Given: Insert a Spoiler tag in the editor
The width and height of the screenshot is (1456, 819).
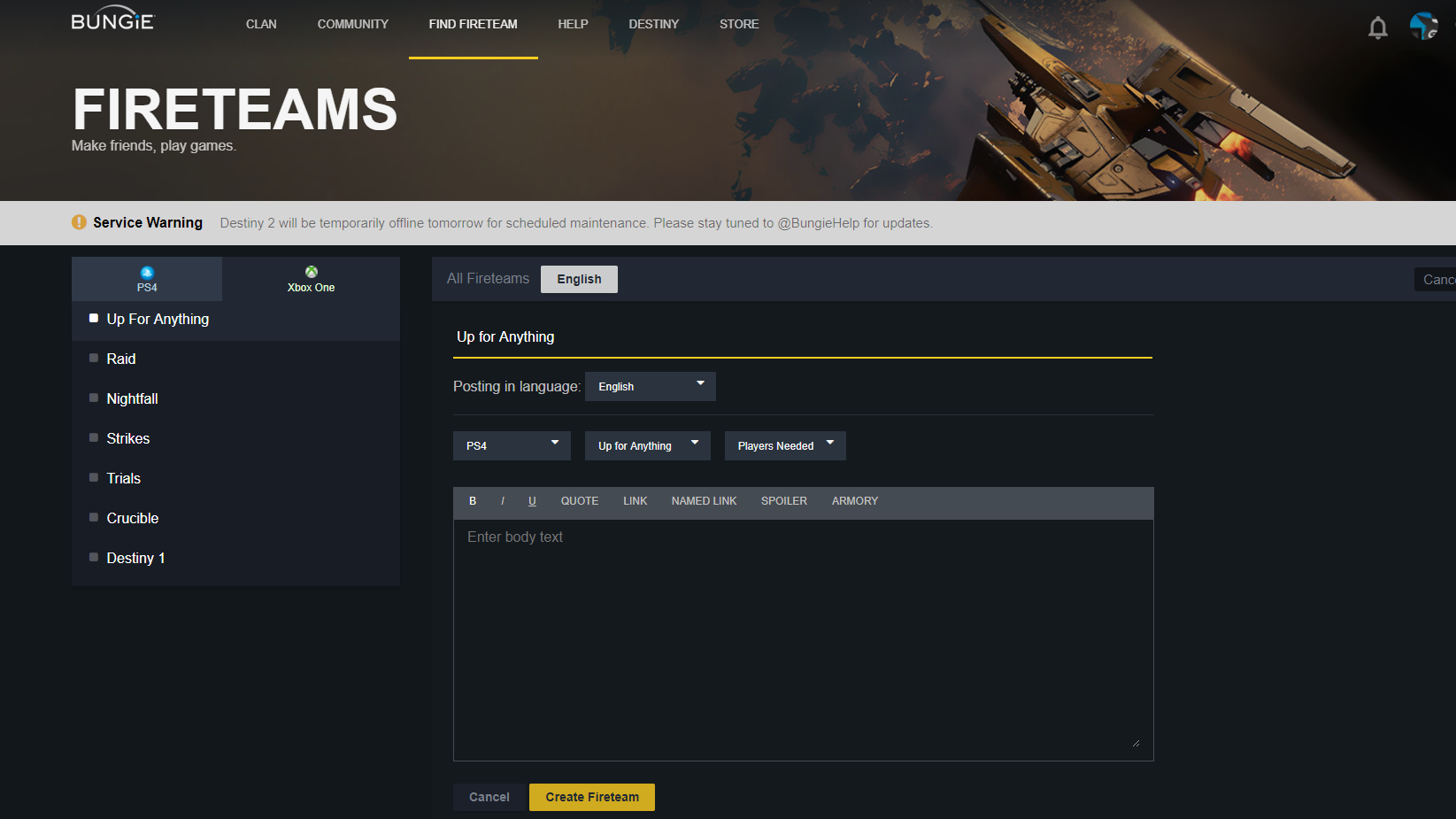Looking at the screenshot, I should coord(783,501).
